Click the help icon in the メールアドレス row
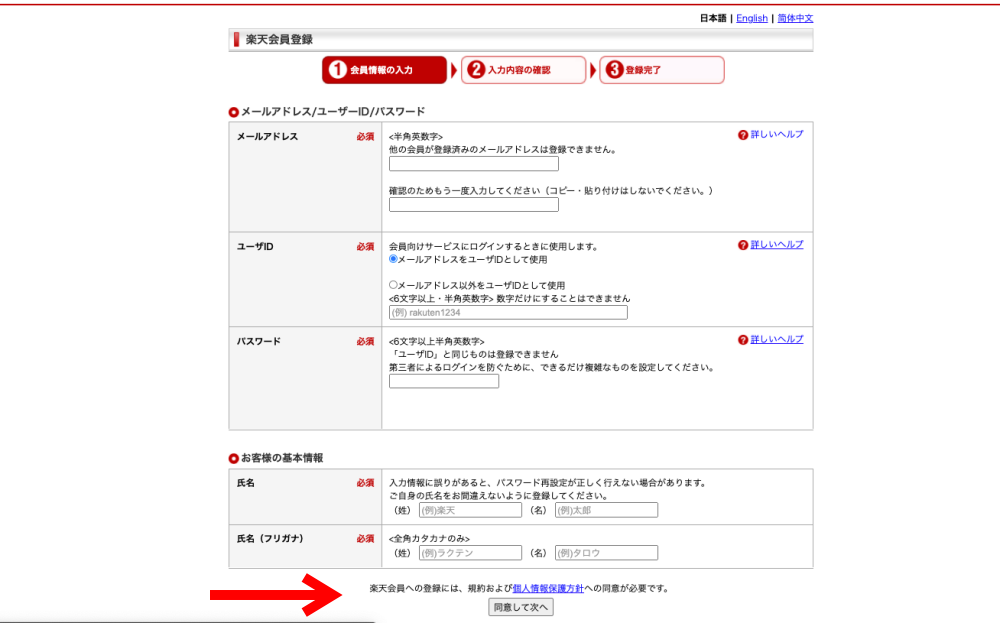This screenshot has width=1000, height=623. [742, 135]
